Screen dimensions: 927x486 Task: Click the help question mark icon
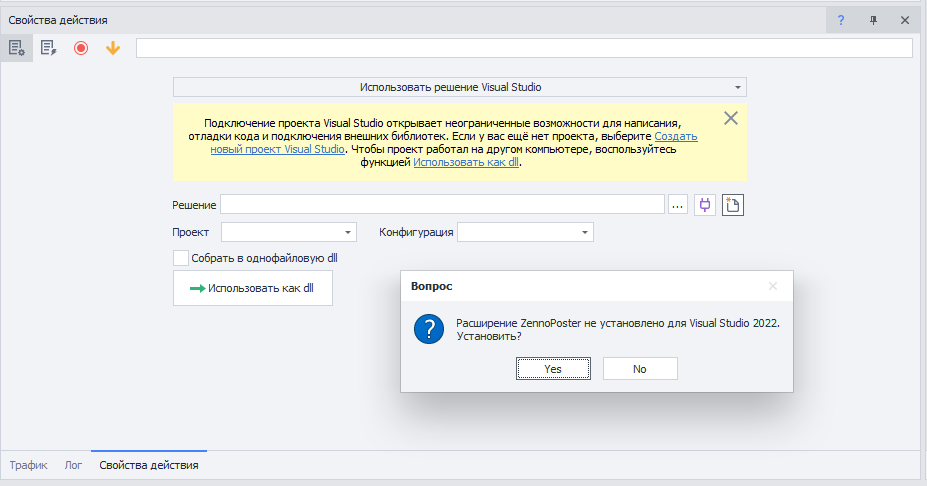point(841,20)
